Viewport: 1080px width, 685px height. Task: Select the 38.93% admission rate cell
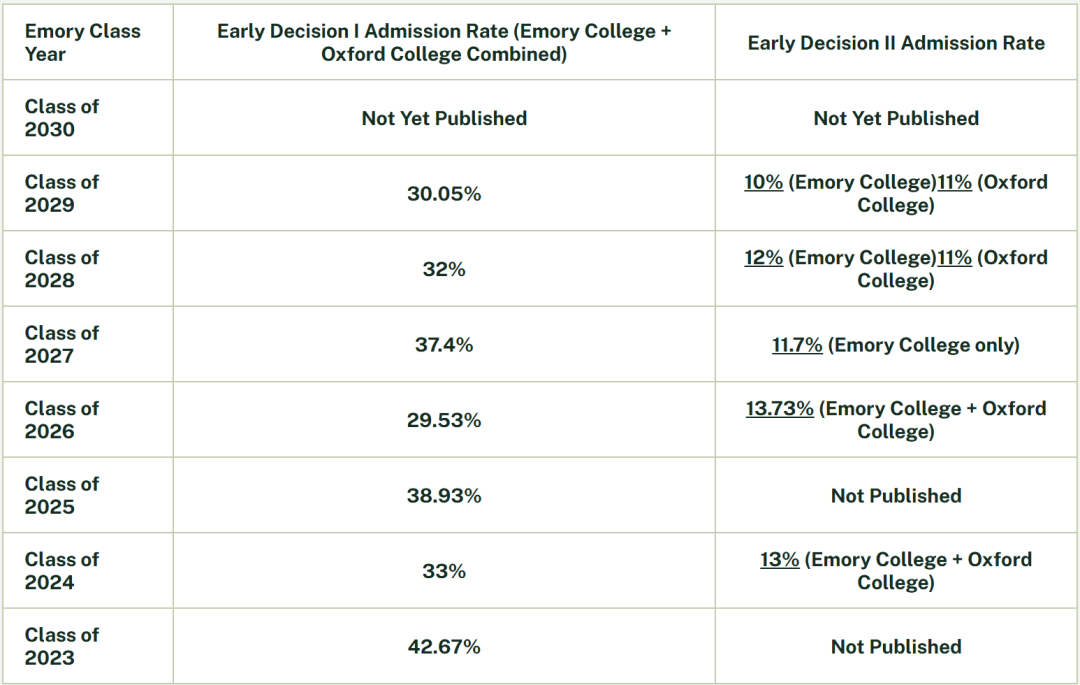(444, 496)
